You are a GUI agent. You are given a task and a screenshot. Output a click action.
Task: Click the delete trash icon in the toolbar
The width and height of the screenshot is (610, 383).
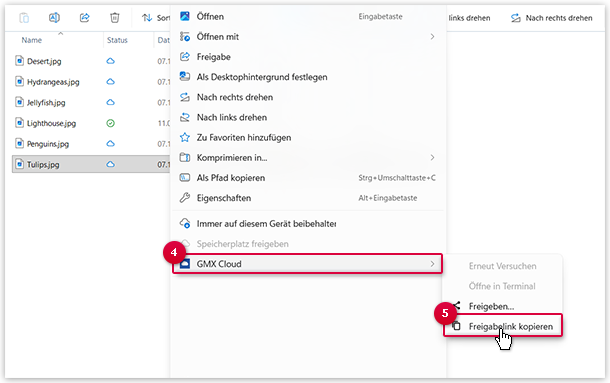[x=114, y=18]
